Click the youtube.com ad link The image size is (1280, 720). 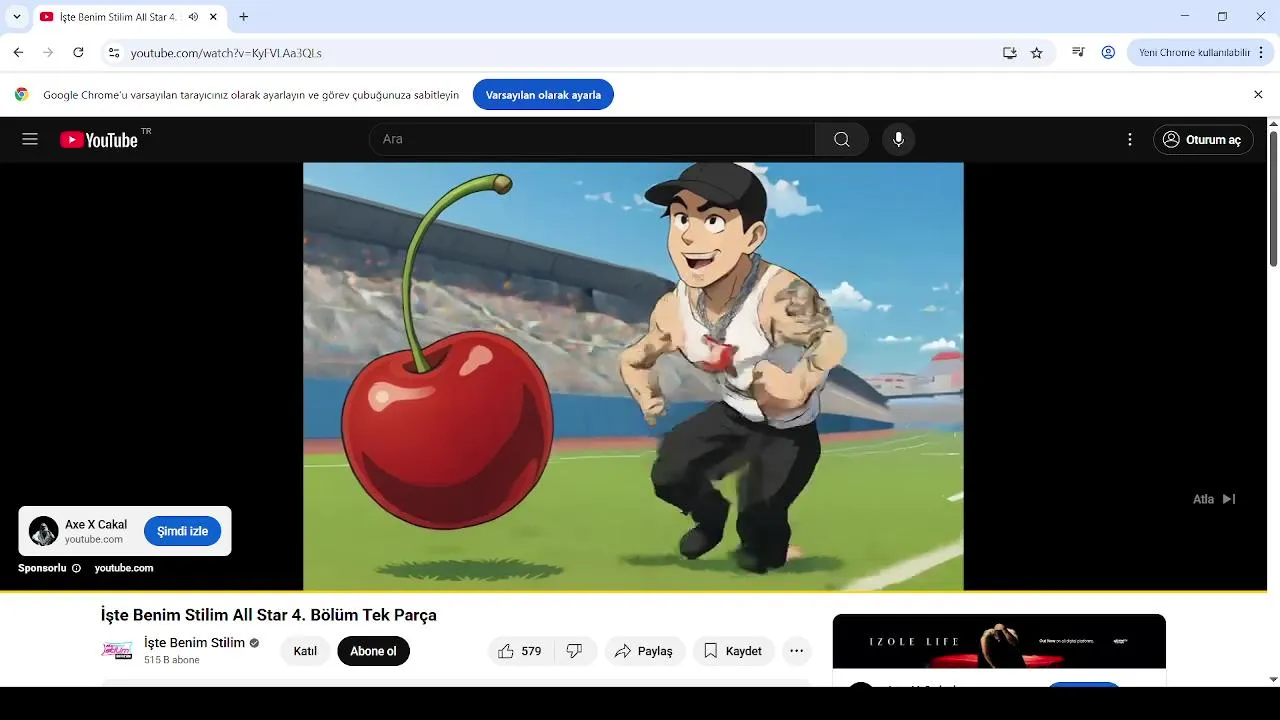tap(124, 568)
